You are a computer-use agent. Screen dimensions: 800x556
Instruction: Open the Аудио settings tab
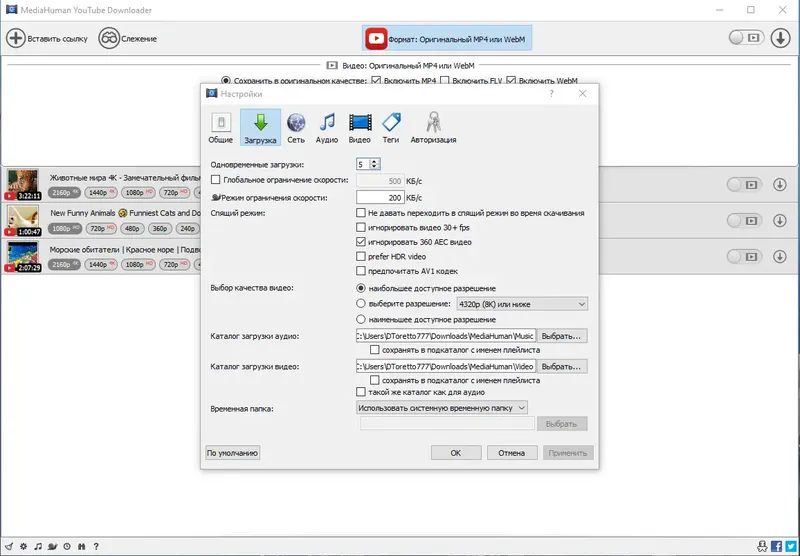327,128
